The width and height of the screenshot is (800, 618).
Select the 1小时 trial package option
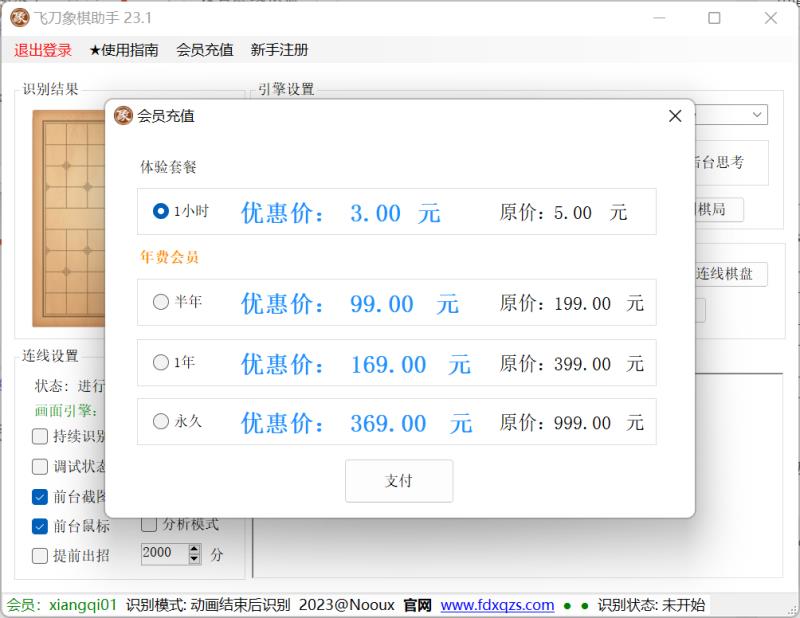tap(161, 212)
